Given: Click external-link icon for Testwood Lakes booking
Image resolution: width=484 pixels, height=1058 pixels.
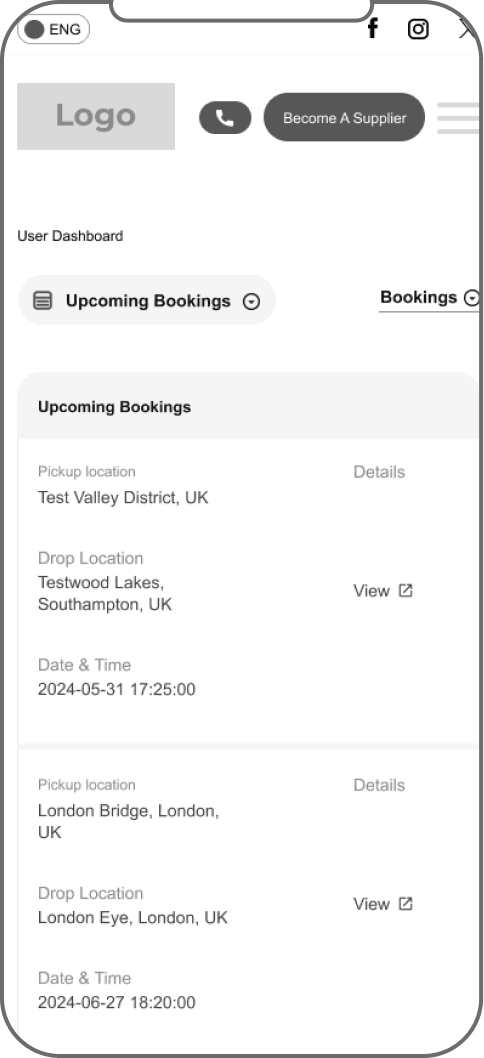Looking at the screenshot, I should (405, 590).
